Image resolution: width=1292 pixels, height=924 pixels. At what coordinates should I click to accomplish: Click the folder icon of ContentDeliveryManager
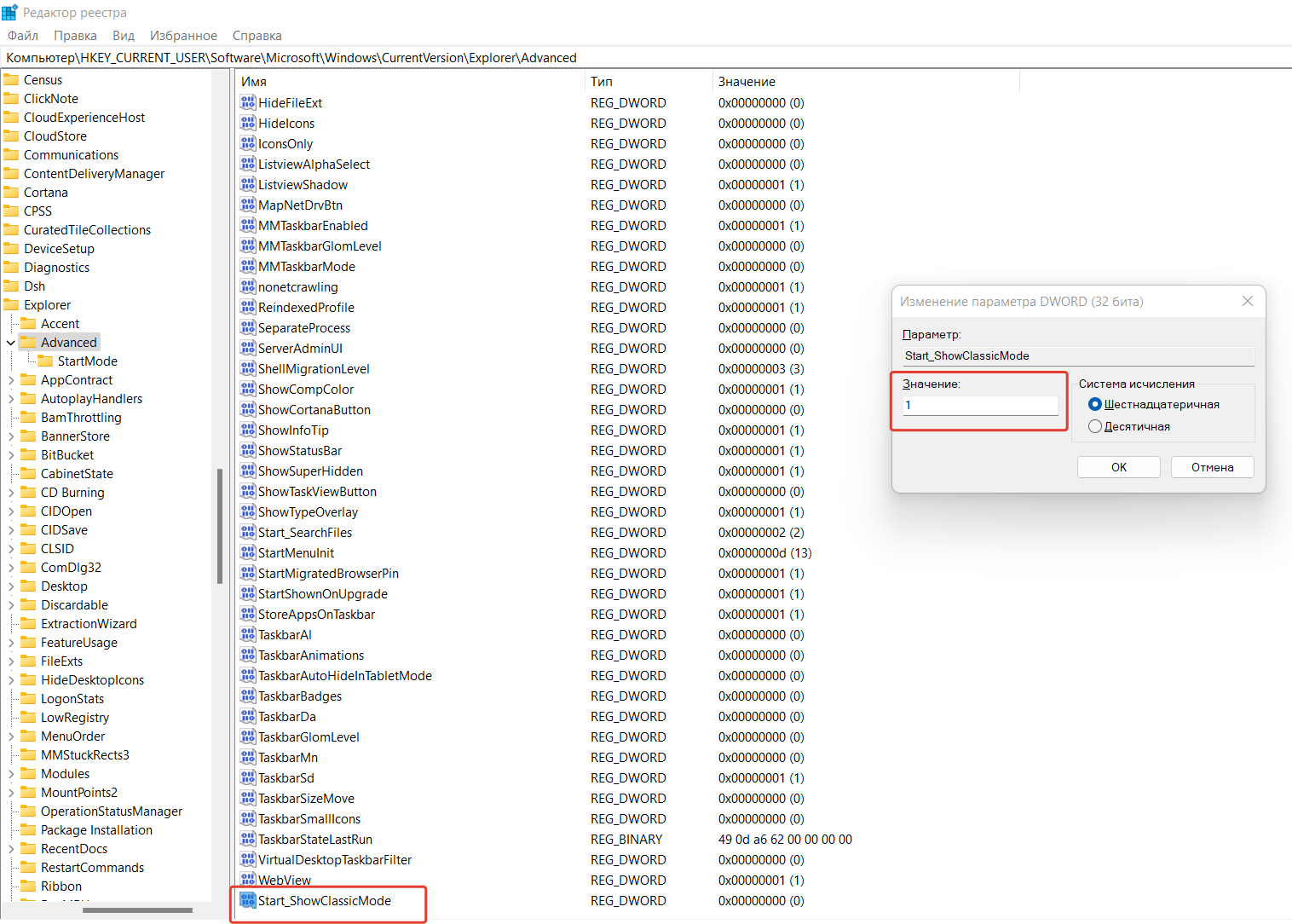point(11,173)
